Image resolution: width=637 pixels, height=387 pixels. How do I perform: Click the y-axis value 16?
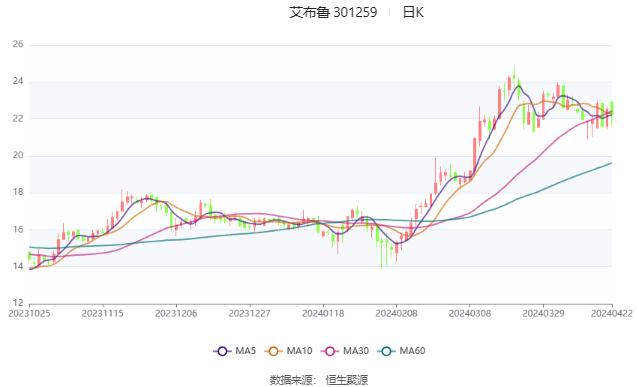(x=18, y=229)
